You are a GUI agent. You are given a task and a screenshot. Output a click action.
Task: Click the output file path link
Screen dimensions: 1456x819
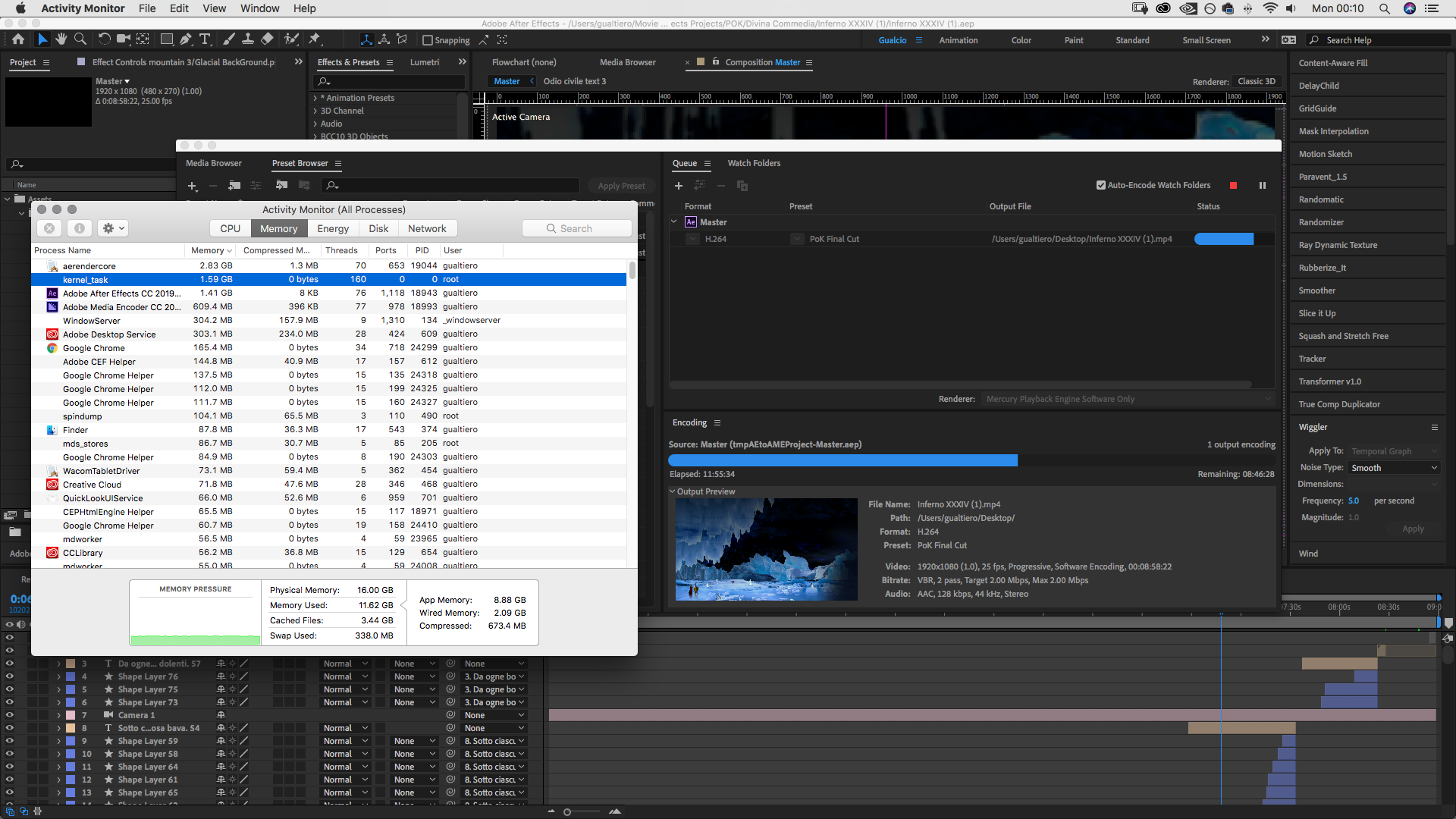tap(1082, 239)
